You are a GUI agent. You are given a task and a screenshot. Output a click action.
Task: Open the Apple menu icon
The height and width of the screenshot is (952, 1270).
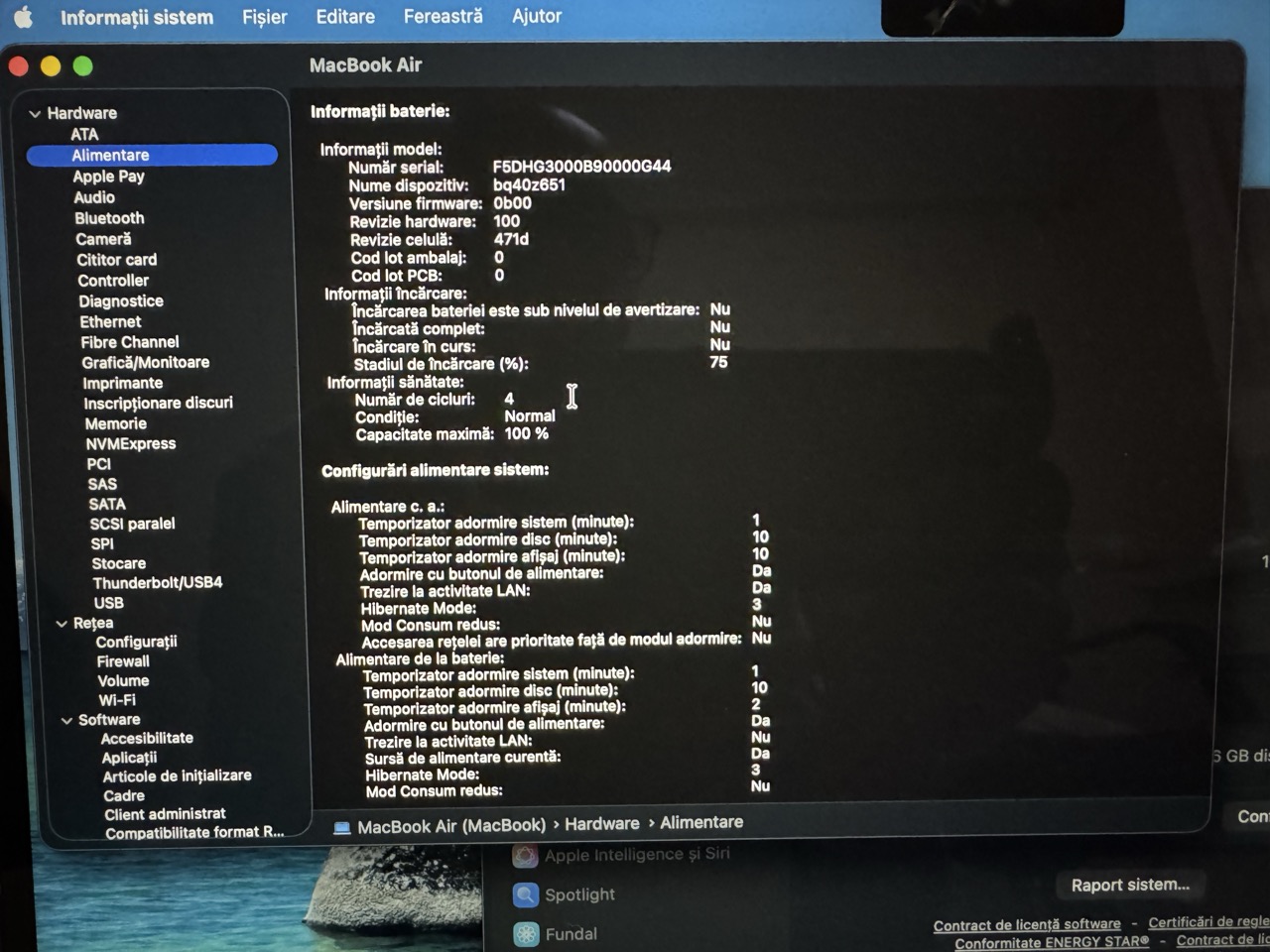tap(22, 17)
